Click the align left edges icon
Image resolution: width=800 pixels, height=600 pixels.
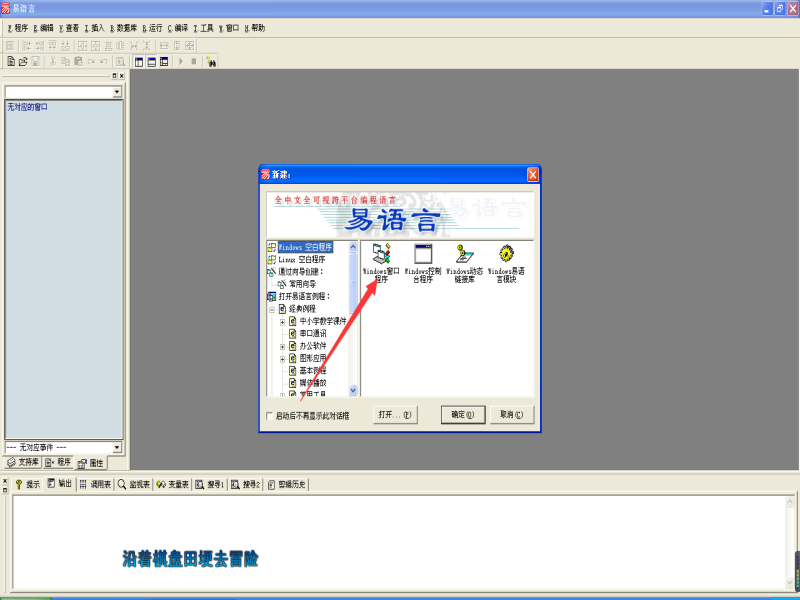pos(27,46)
